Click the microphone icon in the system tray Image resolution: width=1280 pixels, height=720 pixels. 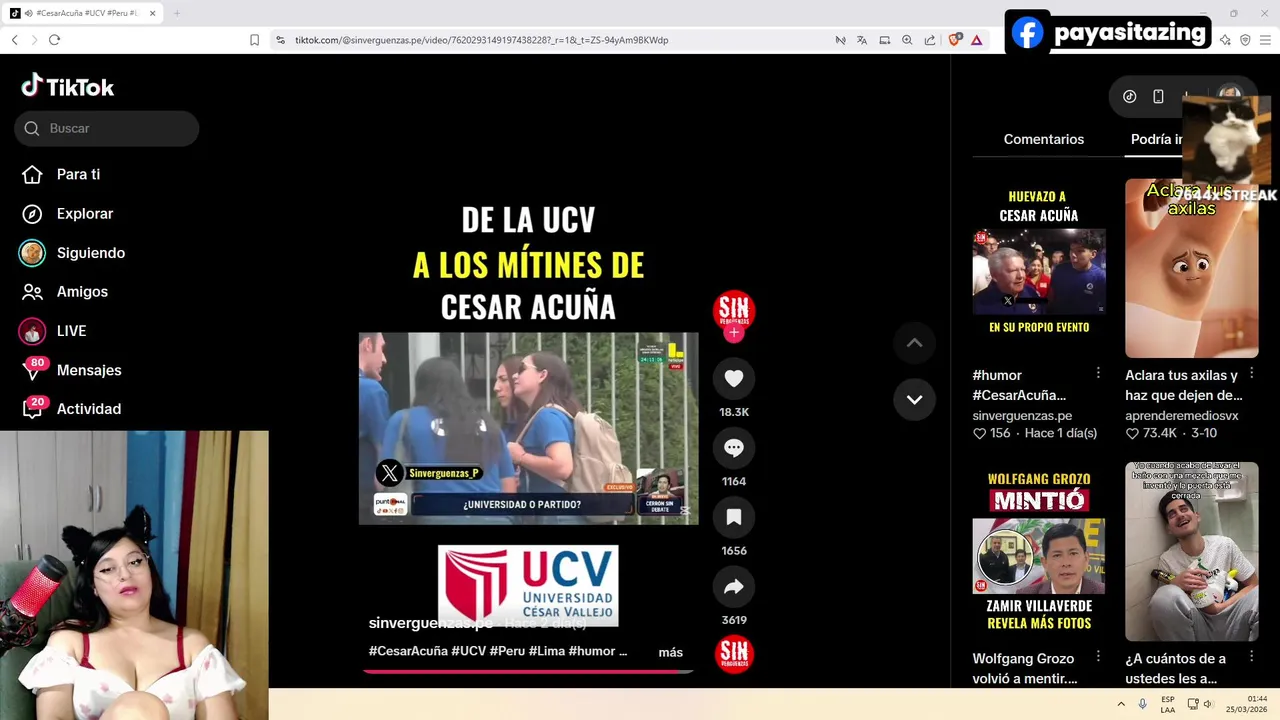tap(1142, 704)
